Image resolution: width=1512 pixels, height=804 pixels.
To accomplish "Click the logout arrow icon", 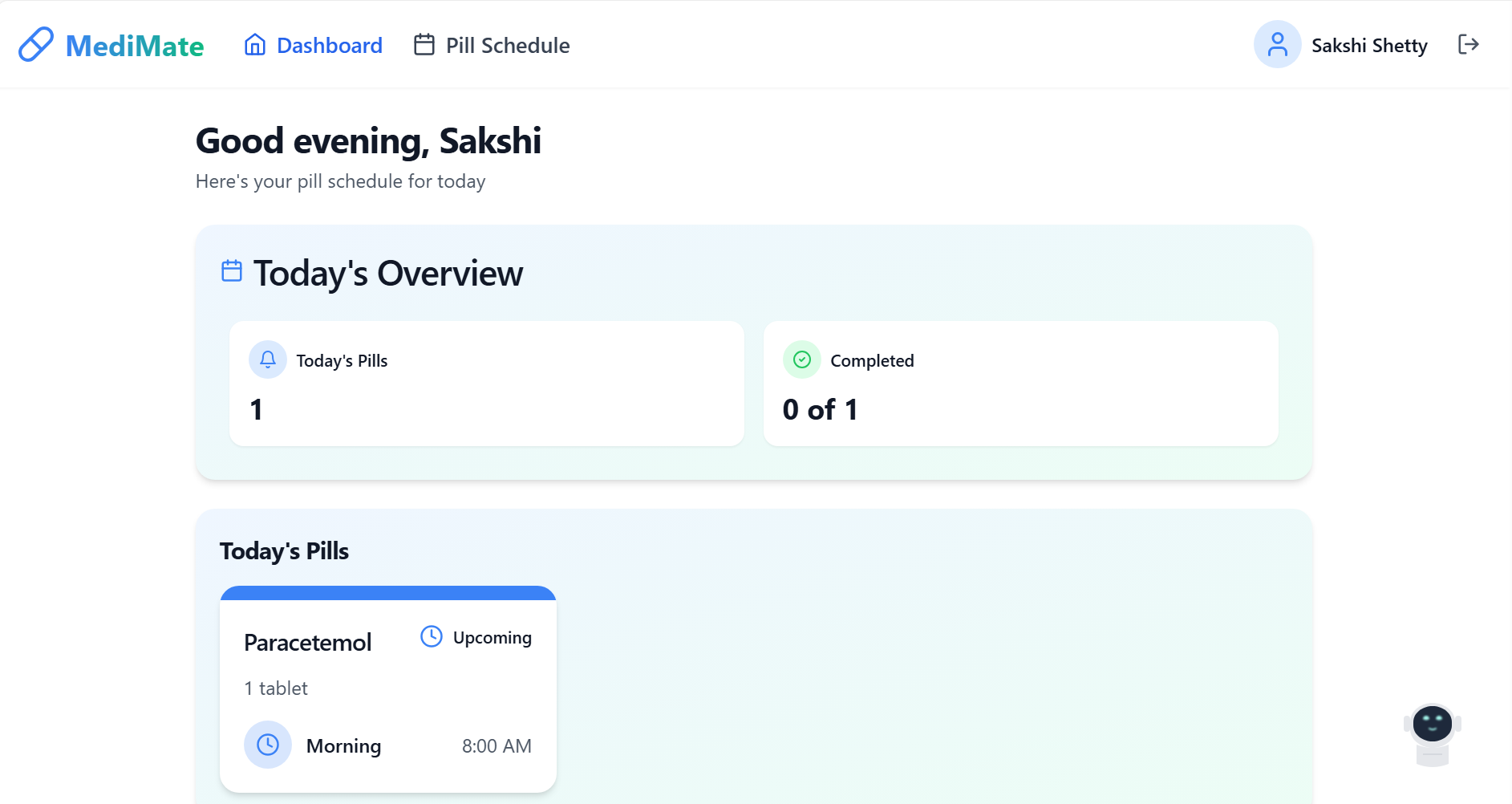I will click(1468, 45).
